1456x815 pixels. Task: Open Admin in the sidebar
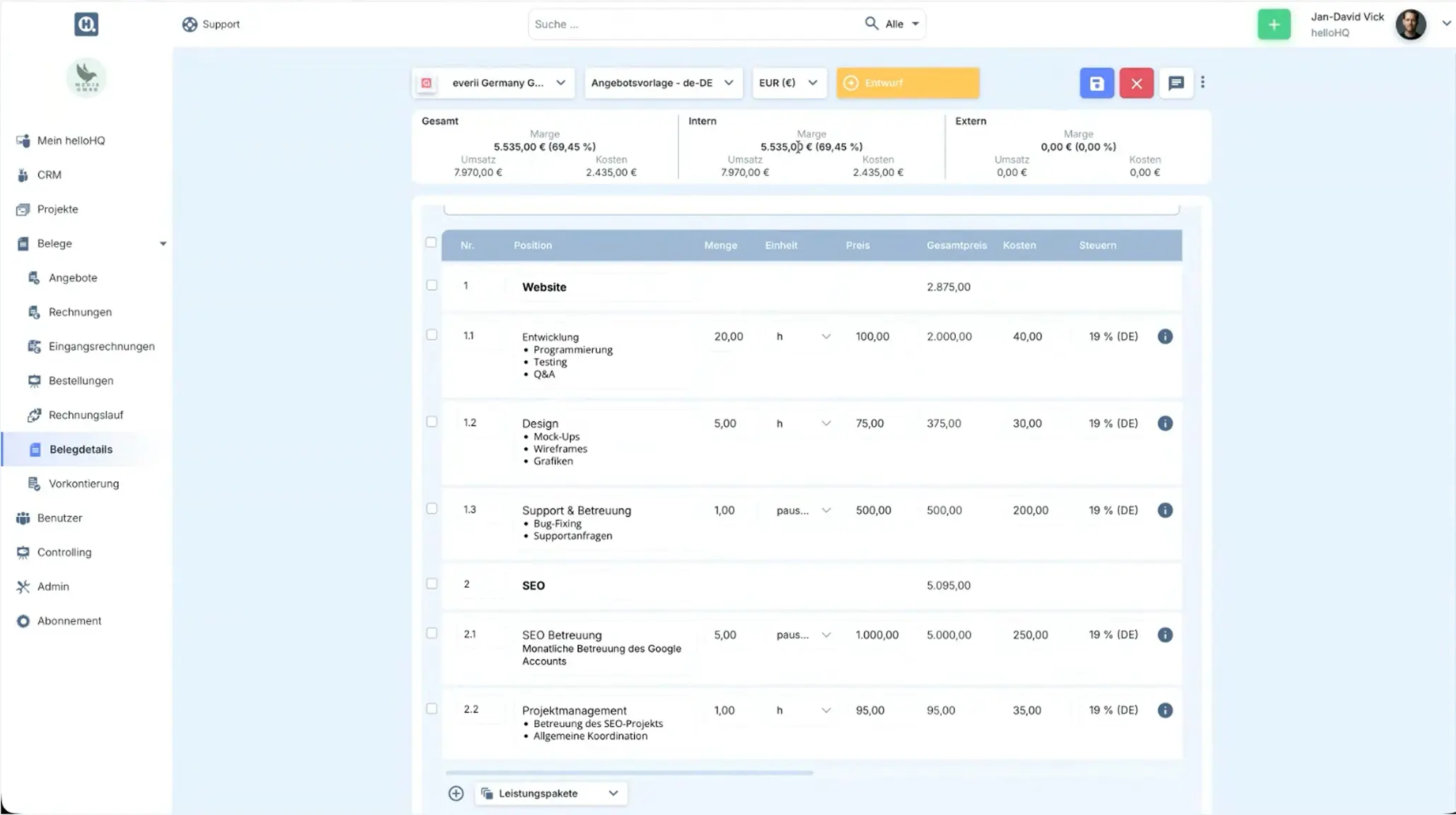click(53, 586)
